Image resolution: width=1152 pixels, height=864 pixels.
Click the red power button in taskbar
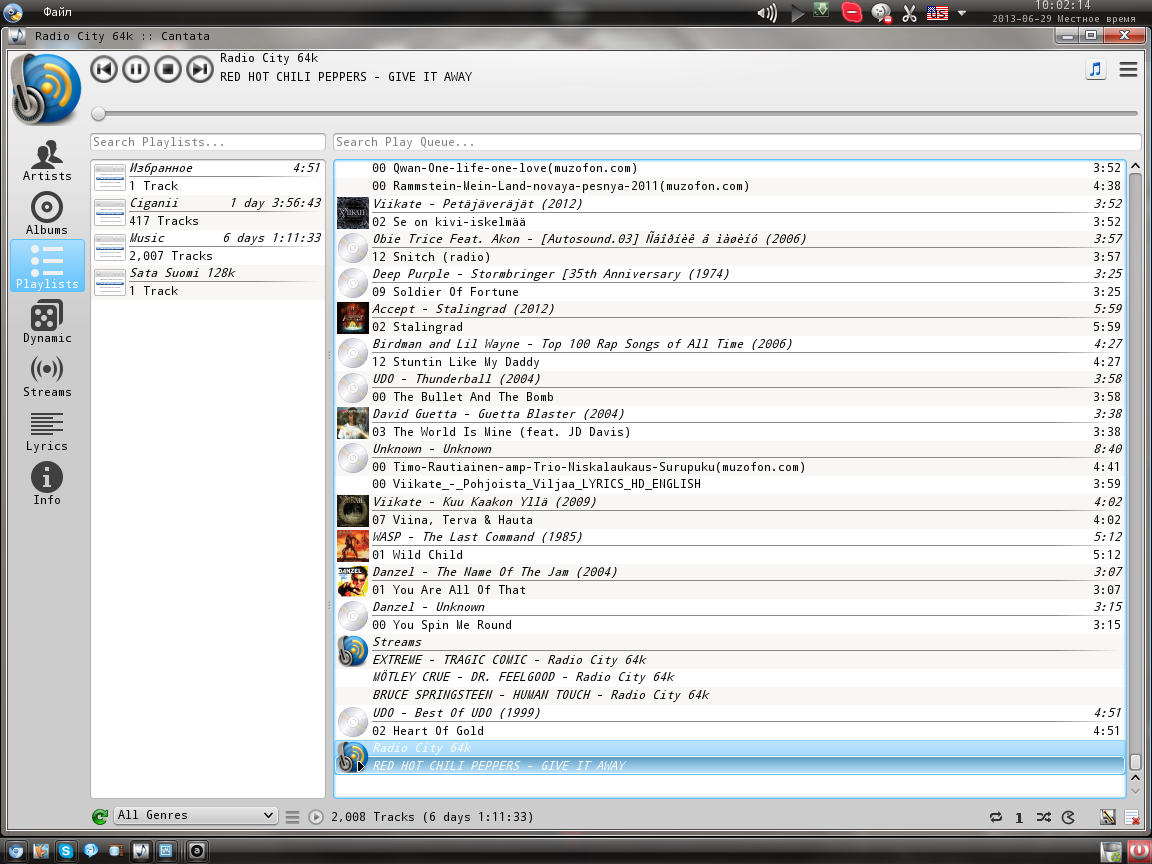point(1137,851)
